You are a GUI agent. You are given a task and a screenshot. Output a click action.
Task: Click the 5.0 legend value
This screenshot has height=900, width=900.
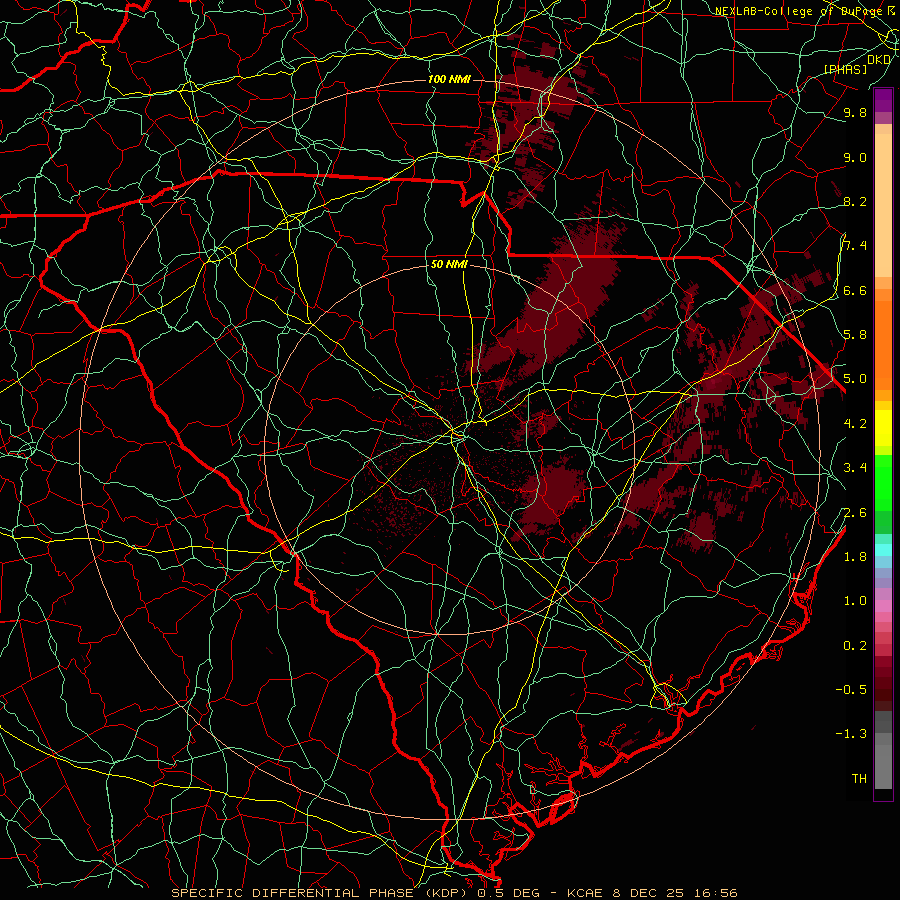pyautogui.click(x=855, y=379)
